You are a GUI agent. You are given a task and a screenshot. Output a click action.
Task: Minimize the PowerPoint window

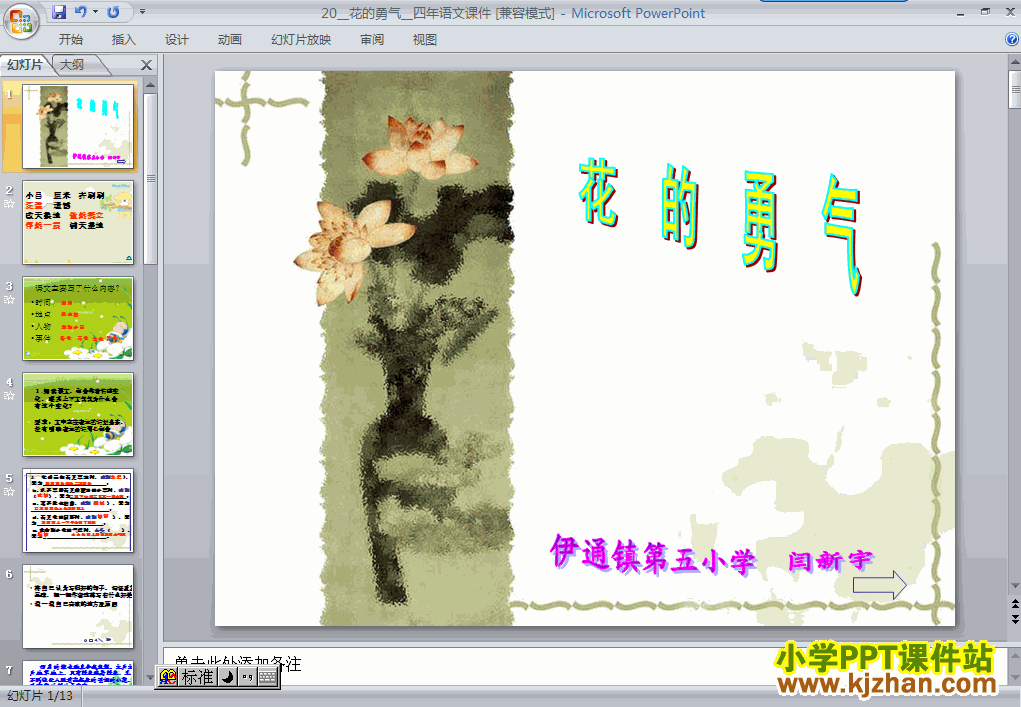[960, 12]
